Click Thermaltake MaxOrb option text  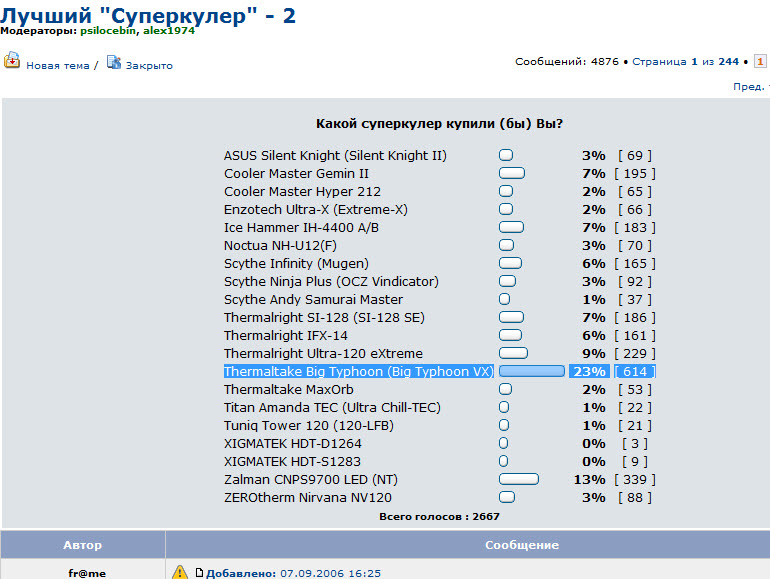289,389
